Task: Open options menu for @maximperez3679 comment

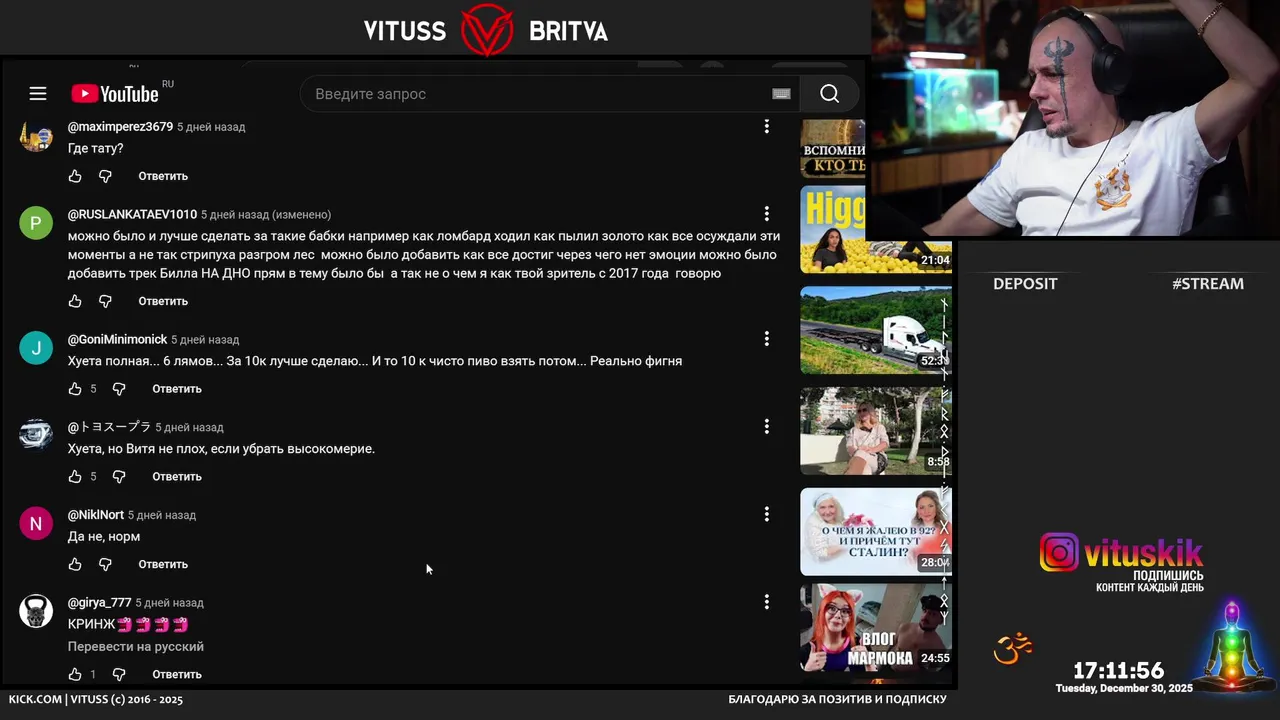Action: point(767,126)
